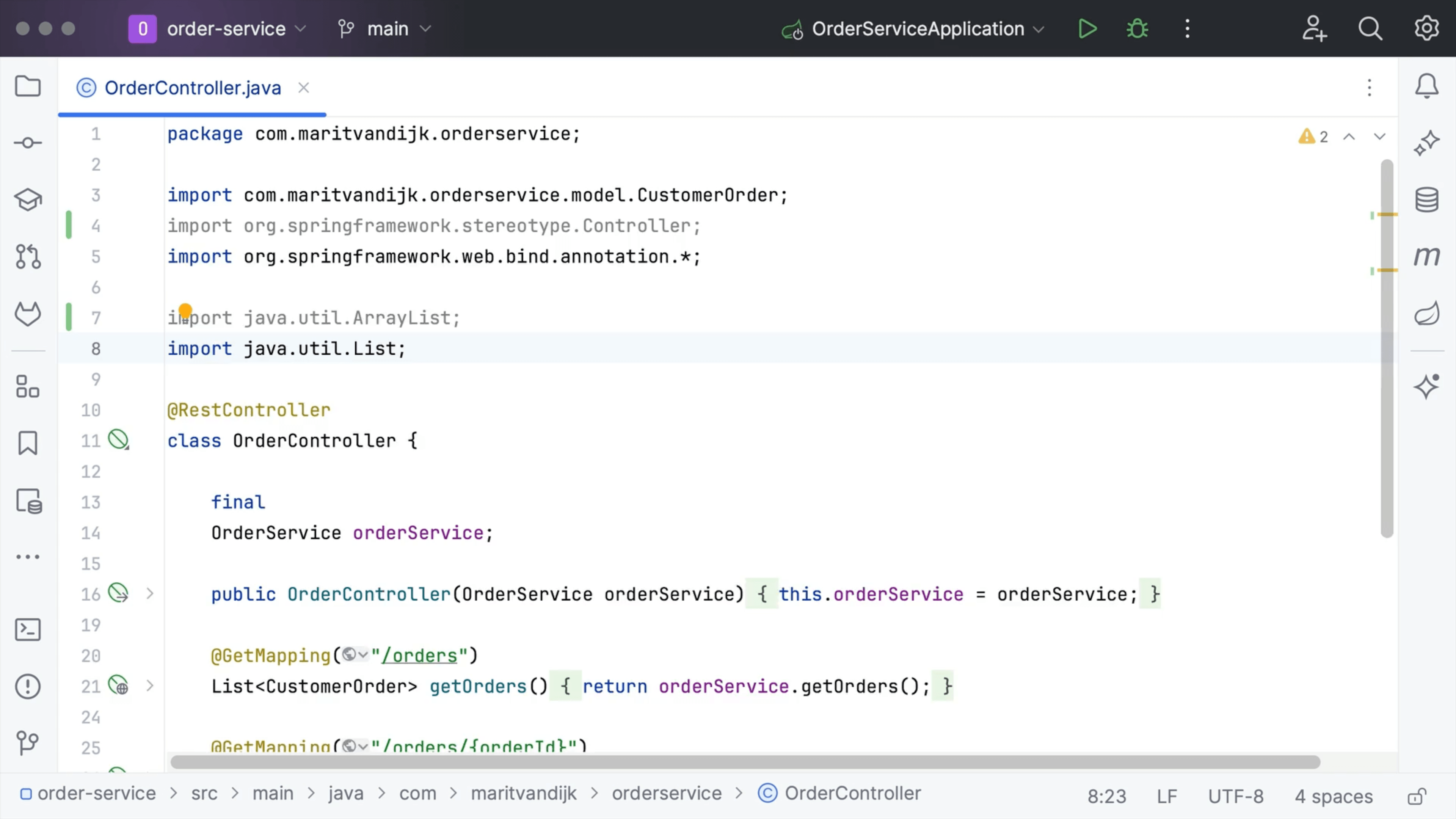Open the notifications bell panel
1456x819 pixels.
[x=1426, y=86]
